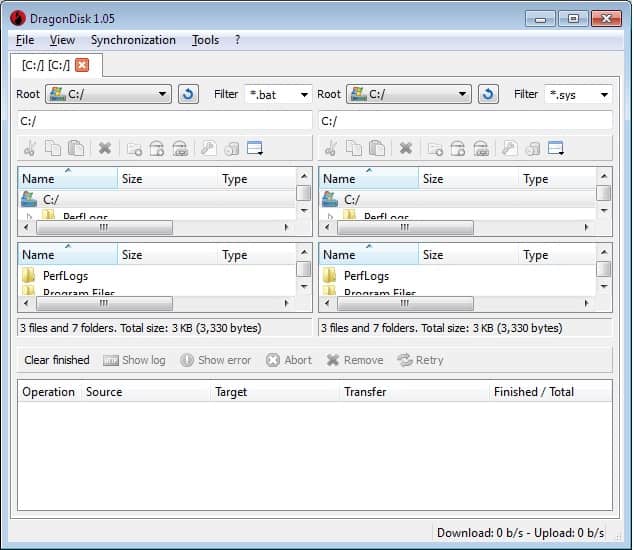Click bucket-with-plus icon in right pane toolbar
634x550 pixels.
[x=458, y=148]
